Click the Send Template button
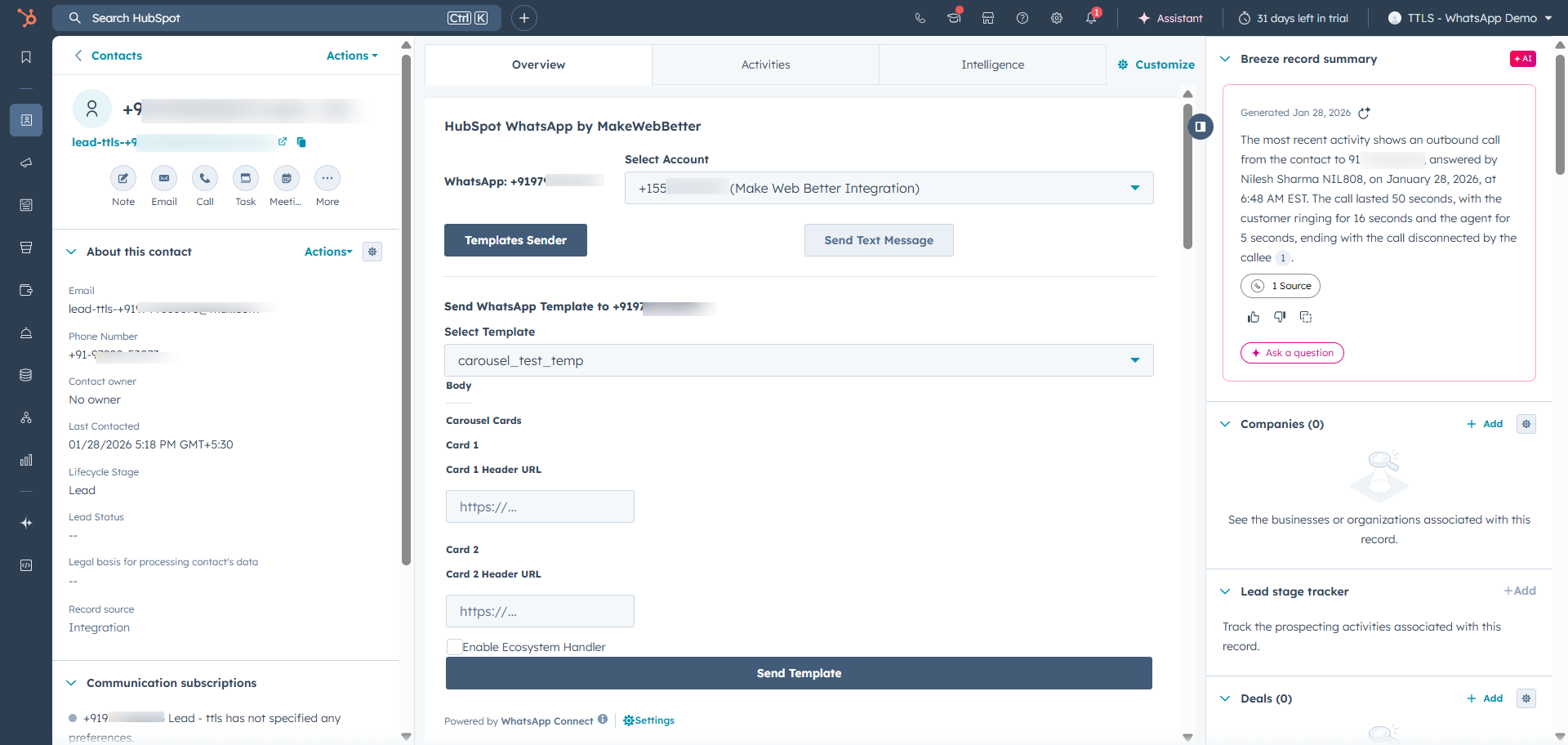The image size is (1568, 745). pos(799,673)
